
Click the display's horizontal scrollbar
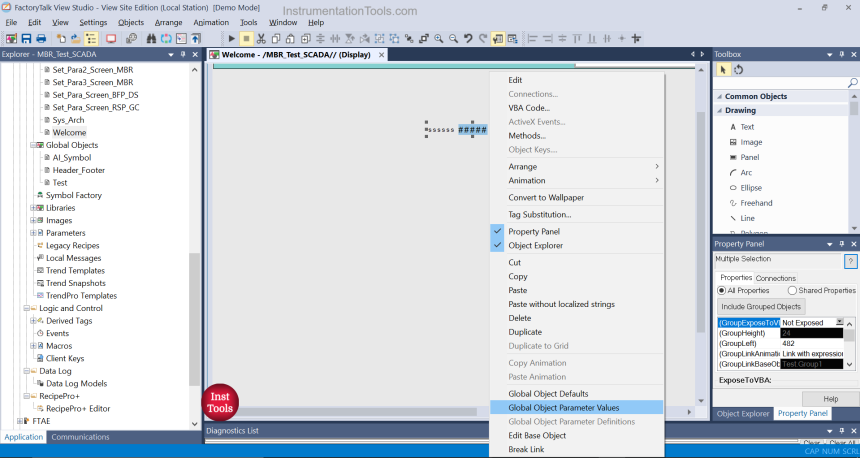[345, 411]
